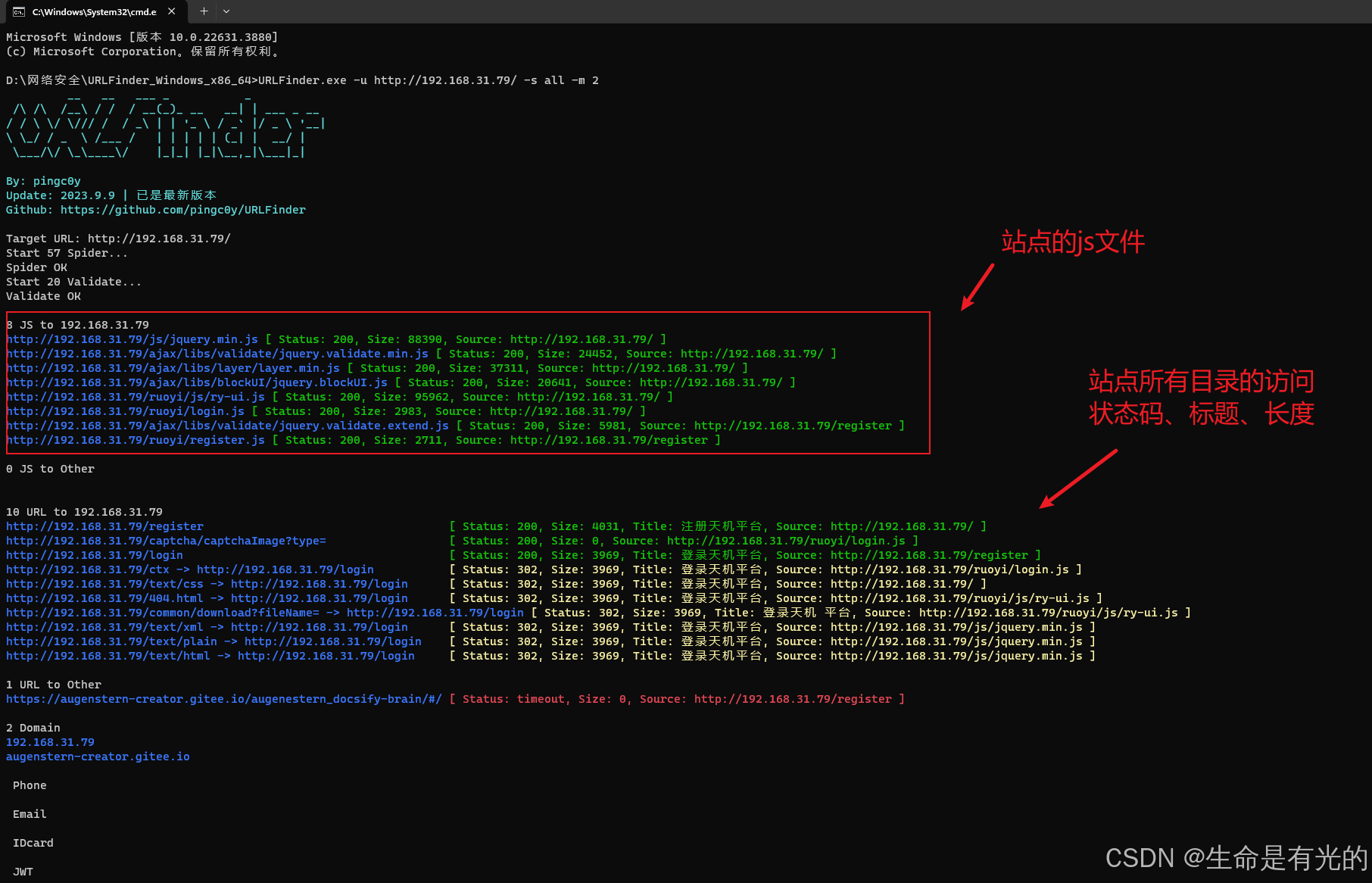Viewport: 1372px width, 883px height.
Task: Select the cmd.exe tab title
Action: [94, 11]
